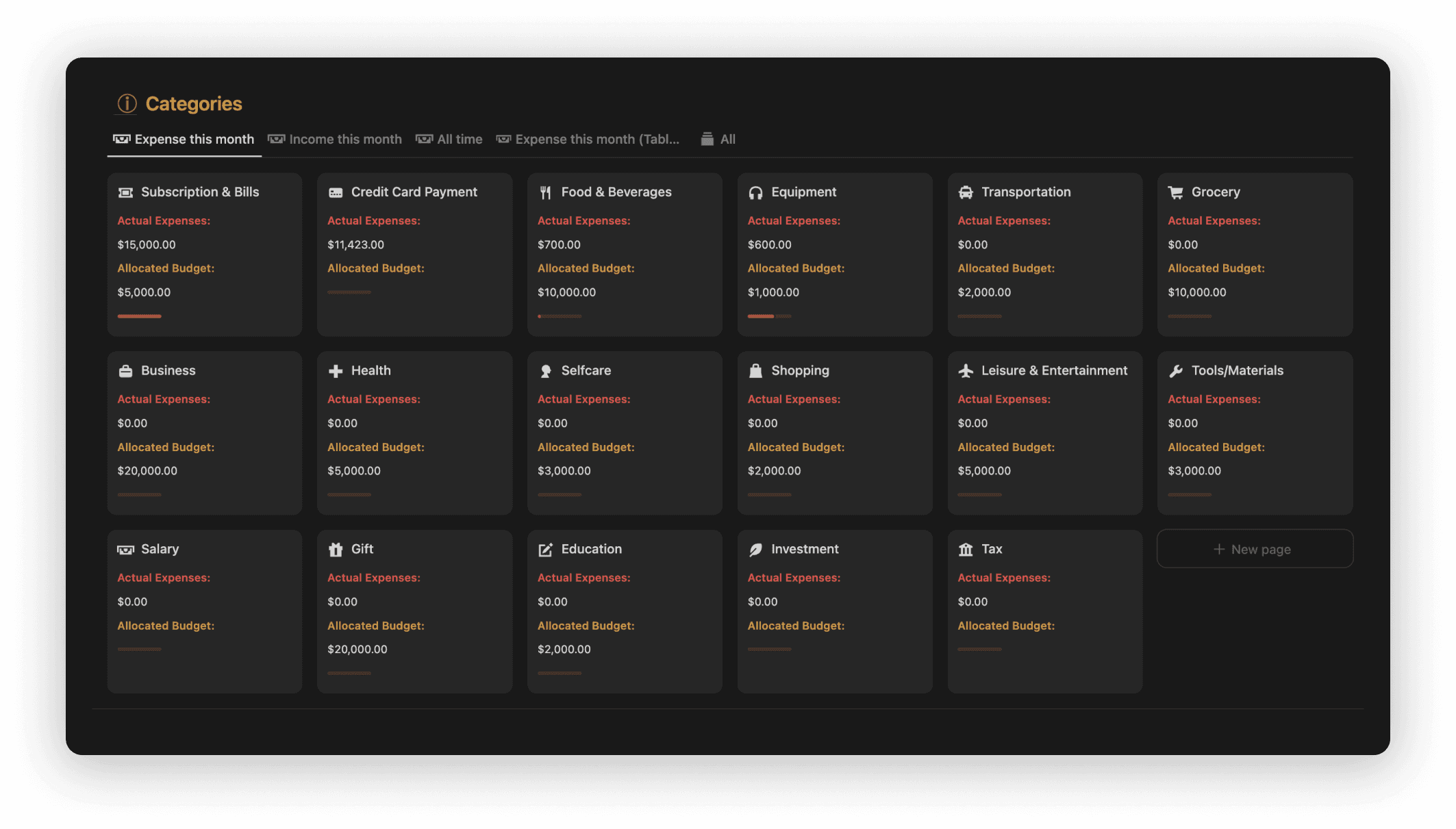Image resolution: width=1456 pixels, height=829 pixels.
Task: Open the All time tab
Action: (x=449, y=139)
